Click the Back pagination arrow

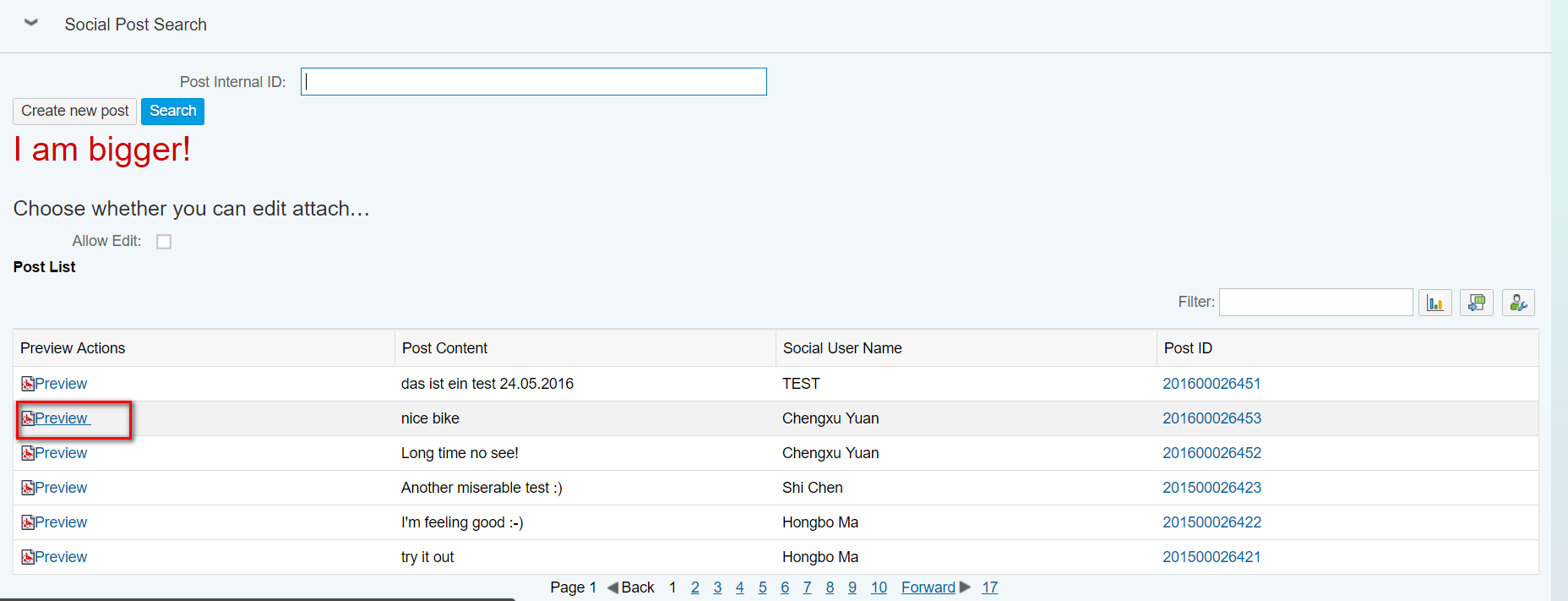(x=613, y=587)
